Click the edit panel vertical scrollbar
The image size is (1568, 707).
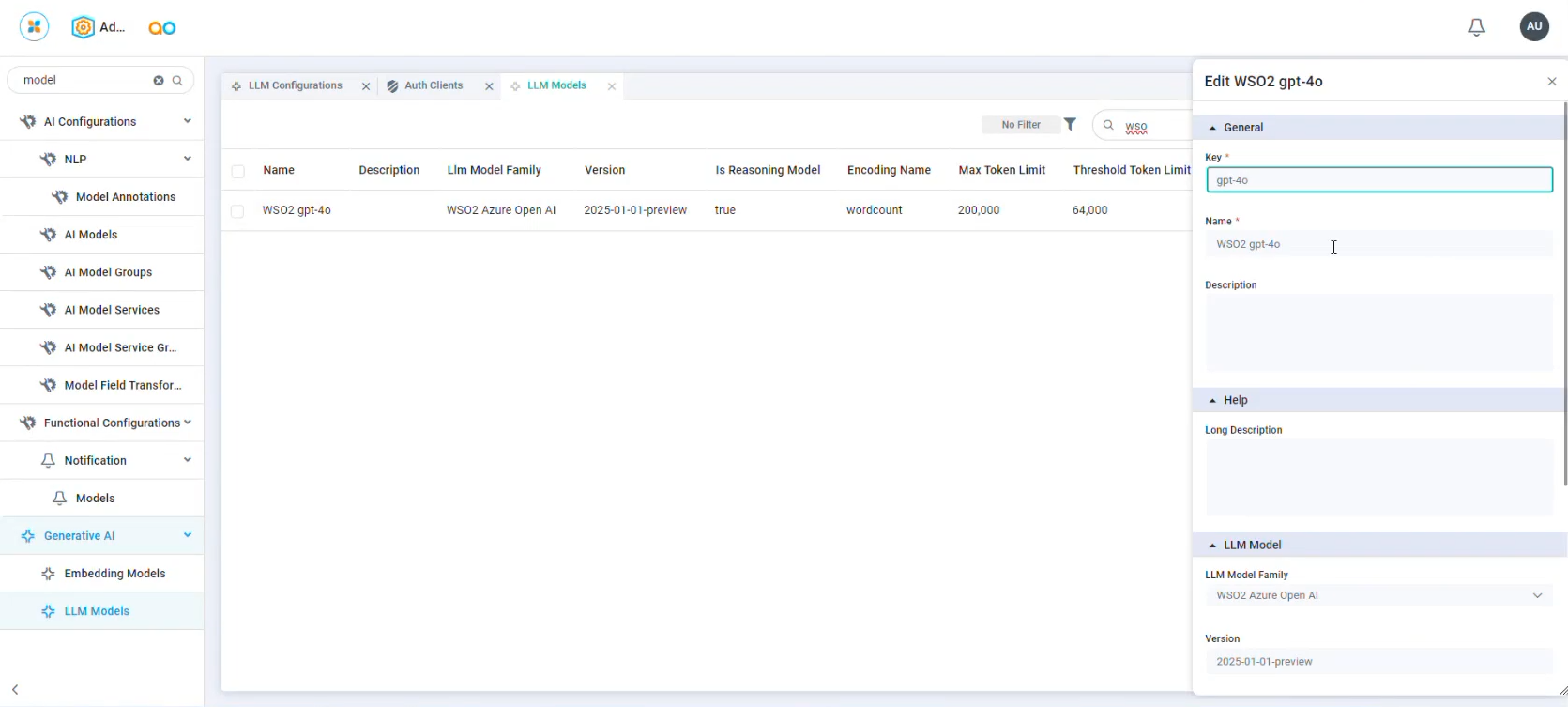[1564, 294]
